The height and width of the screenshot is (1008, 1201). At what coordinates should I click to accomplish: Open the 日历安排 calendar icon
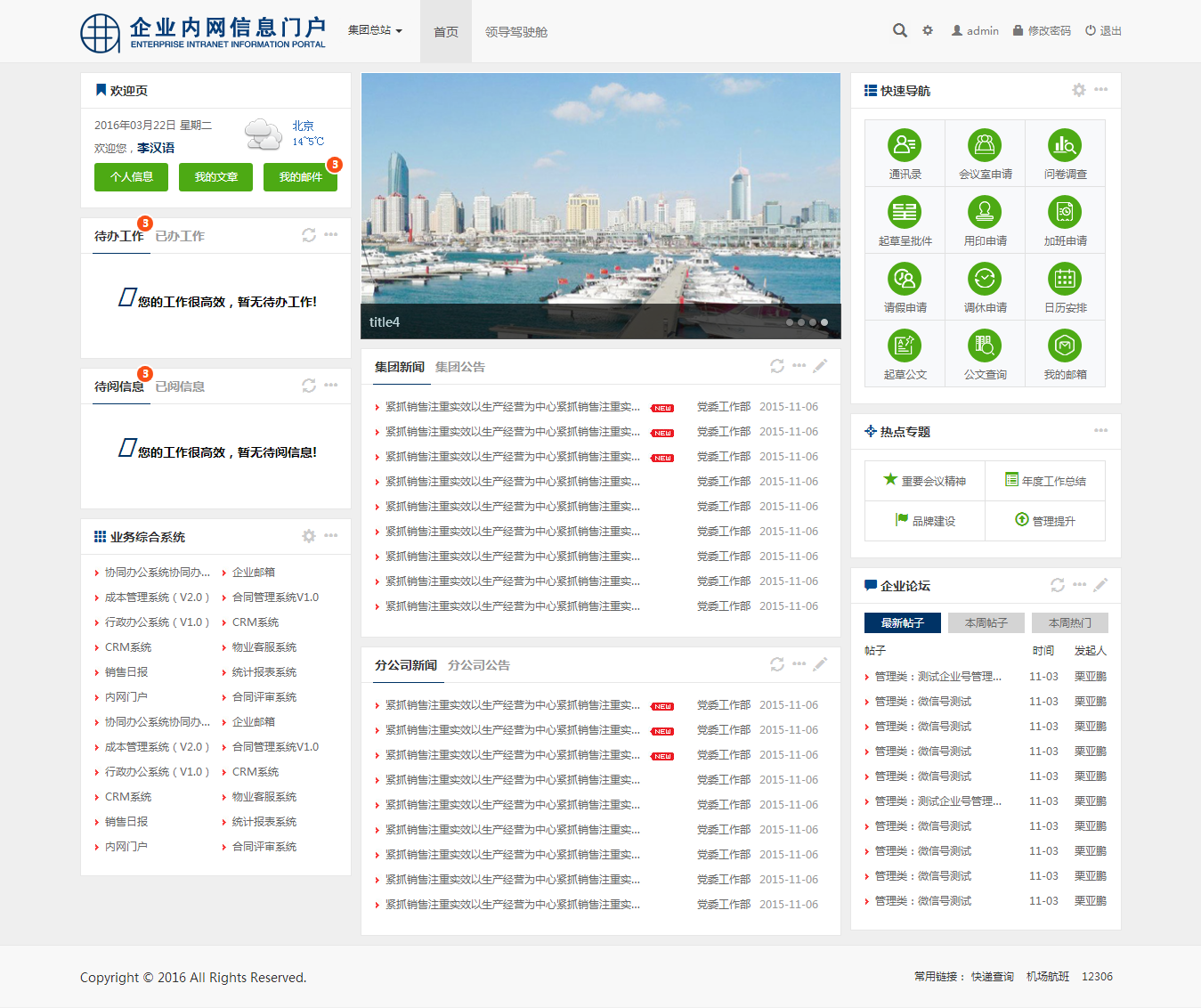[x=1065, y=279]
